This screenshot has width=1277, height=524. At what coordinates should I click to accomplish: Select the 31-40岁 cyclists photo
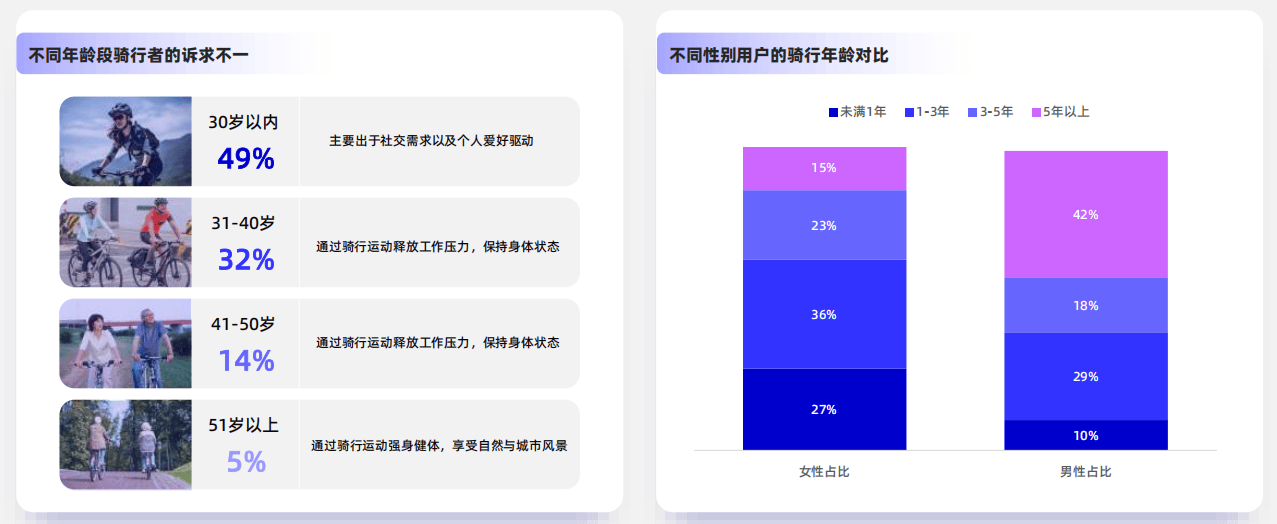pyautogui.click(x=125, y=242)
